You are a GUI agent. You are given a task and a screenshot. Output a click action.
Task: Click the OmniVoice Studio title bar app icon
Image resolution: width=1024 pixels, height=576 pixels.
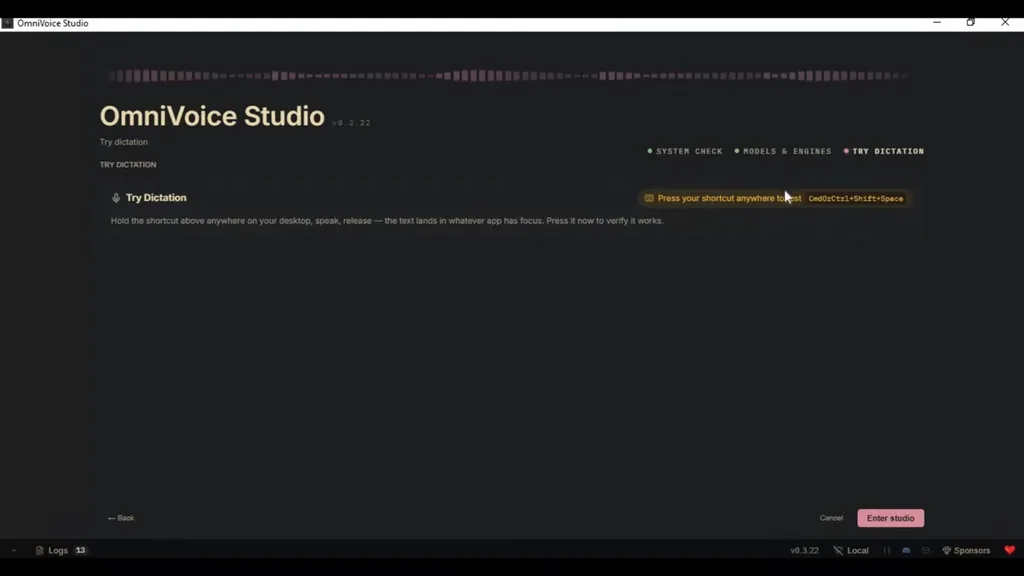7,23
